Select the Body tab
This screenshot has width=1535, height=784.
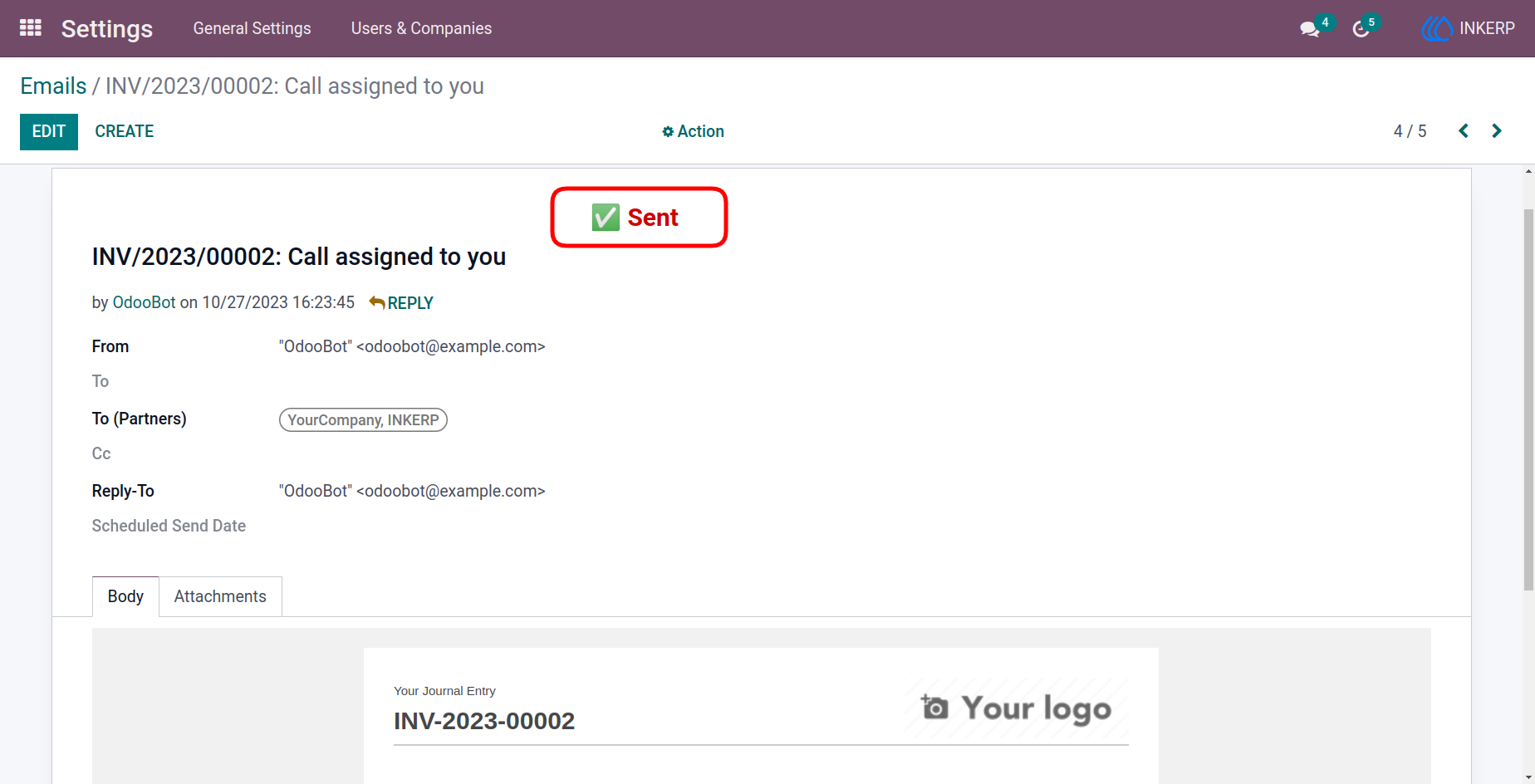tap(125, 596)
